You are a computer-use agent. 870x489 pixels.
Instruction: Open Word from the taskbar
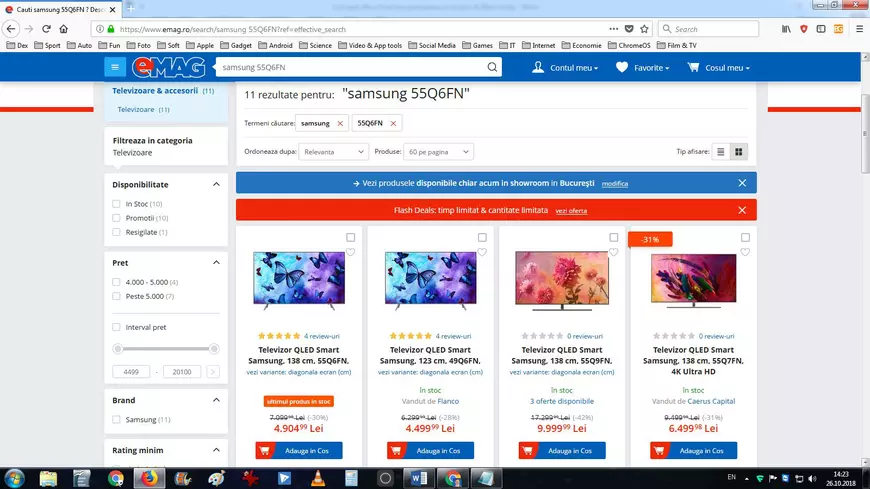419,478
